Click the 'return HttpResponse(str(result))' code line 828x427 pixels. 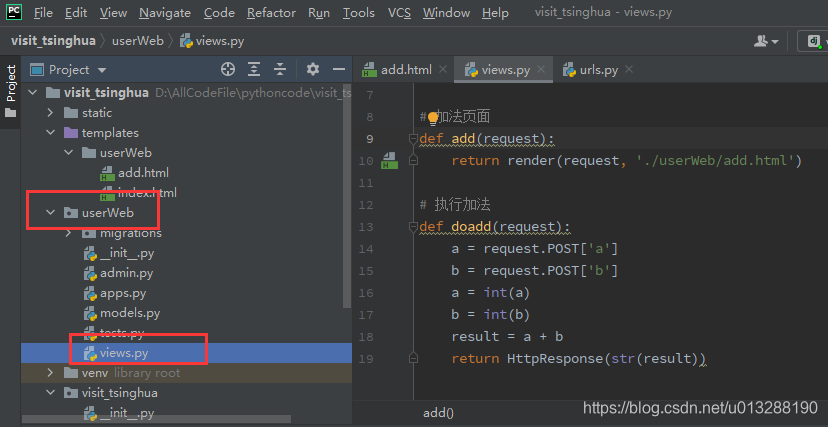[x=579, y=359]
